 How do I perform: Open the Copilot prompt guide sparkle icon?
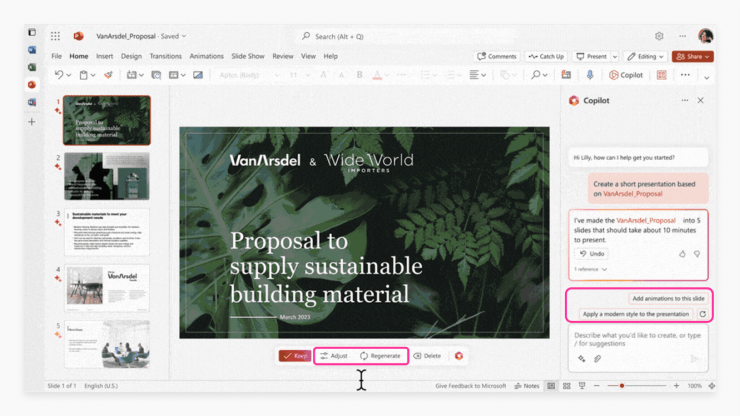[581, 359]
